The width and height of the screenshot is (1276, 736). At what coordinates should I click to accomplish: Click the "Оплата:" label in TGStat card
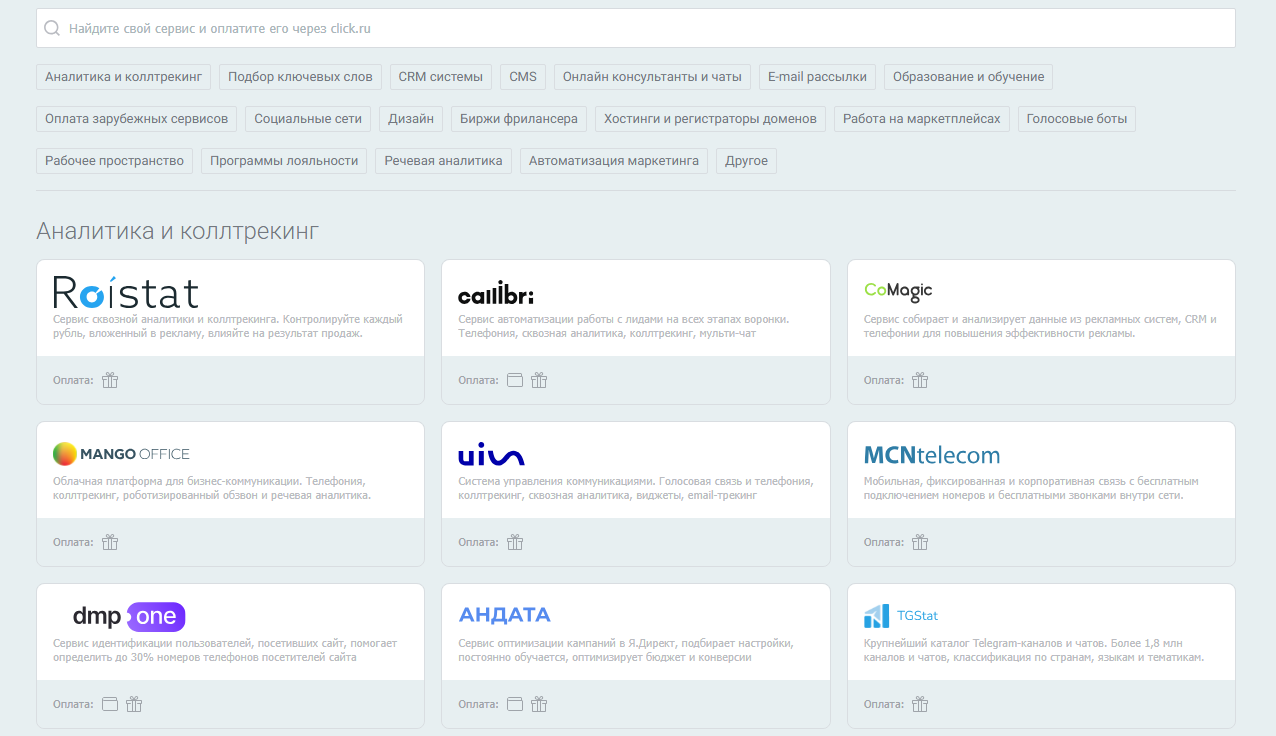(884, 704)
